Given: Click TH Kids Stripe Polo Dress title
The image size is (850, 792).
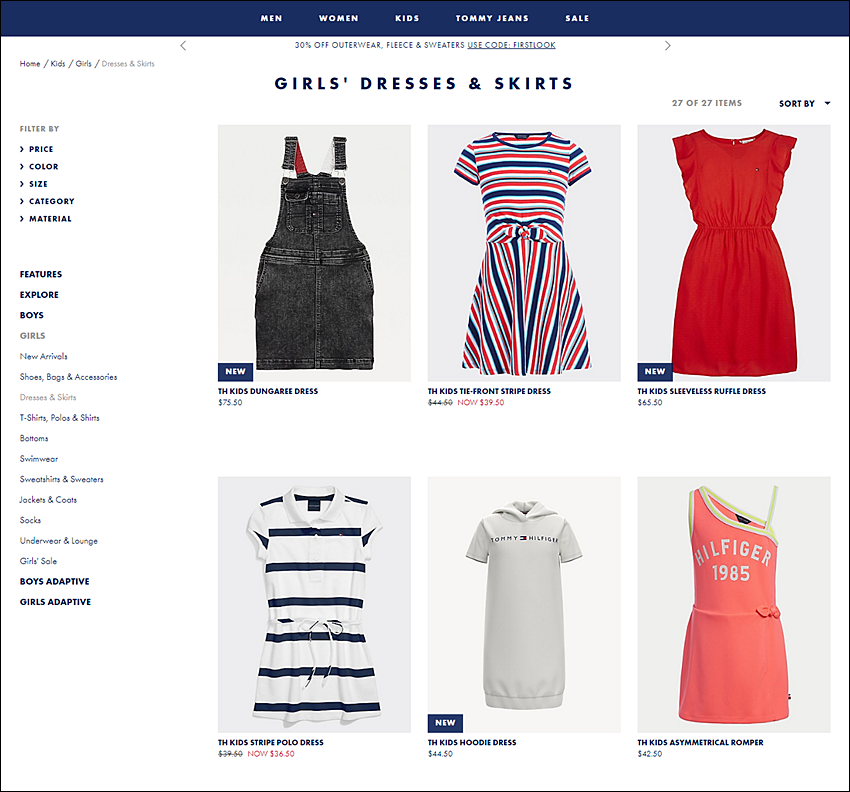Looking at the screenshot, I should tap(271, 742).
